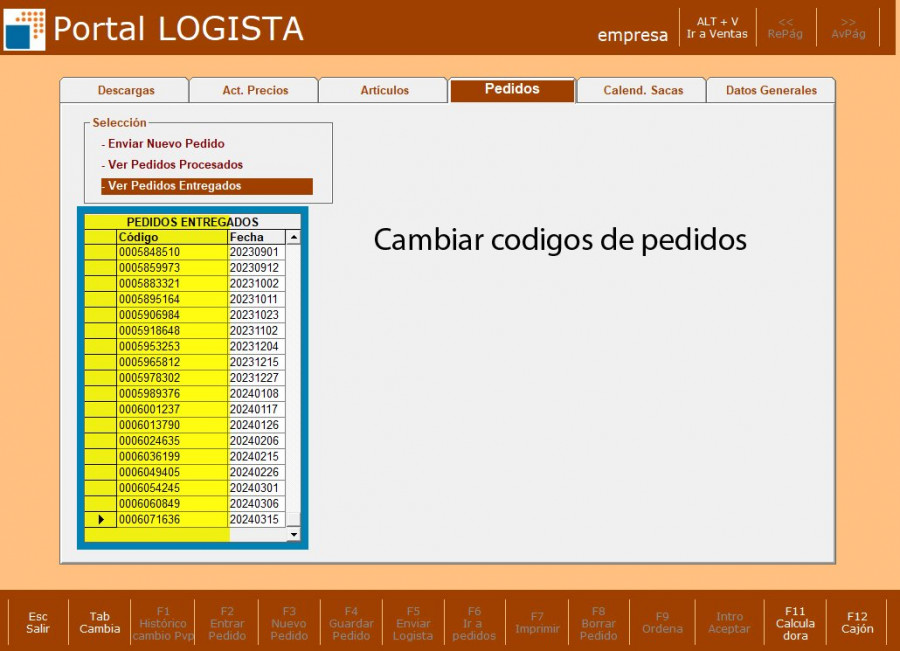Open the F11 Calculadora button
This screenshot has width=900, height=651.
pos(795,623)
